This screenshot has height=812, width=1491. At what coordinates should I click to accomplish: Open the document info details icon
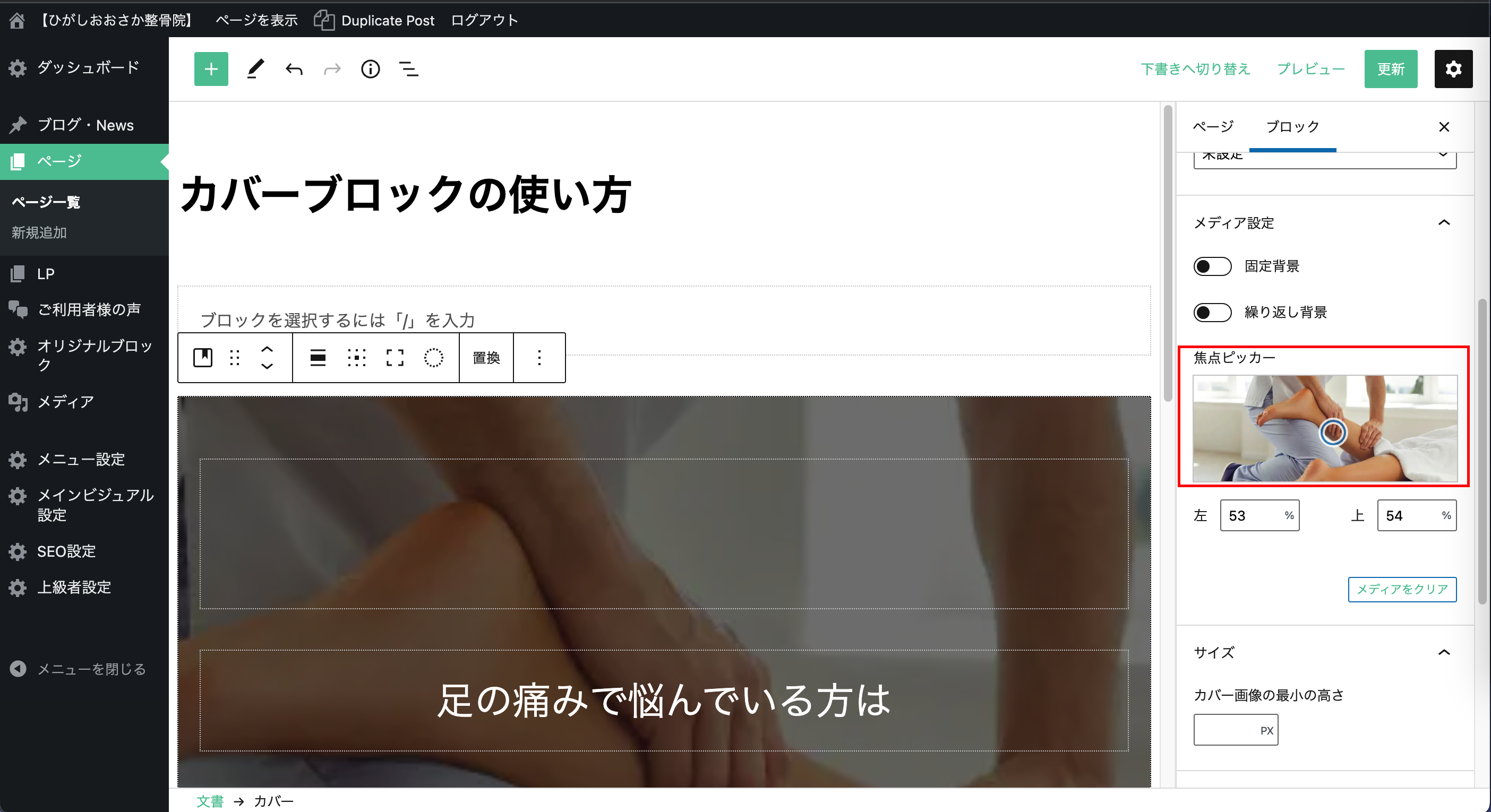(x=371, y=70)
